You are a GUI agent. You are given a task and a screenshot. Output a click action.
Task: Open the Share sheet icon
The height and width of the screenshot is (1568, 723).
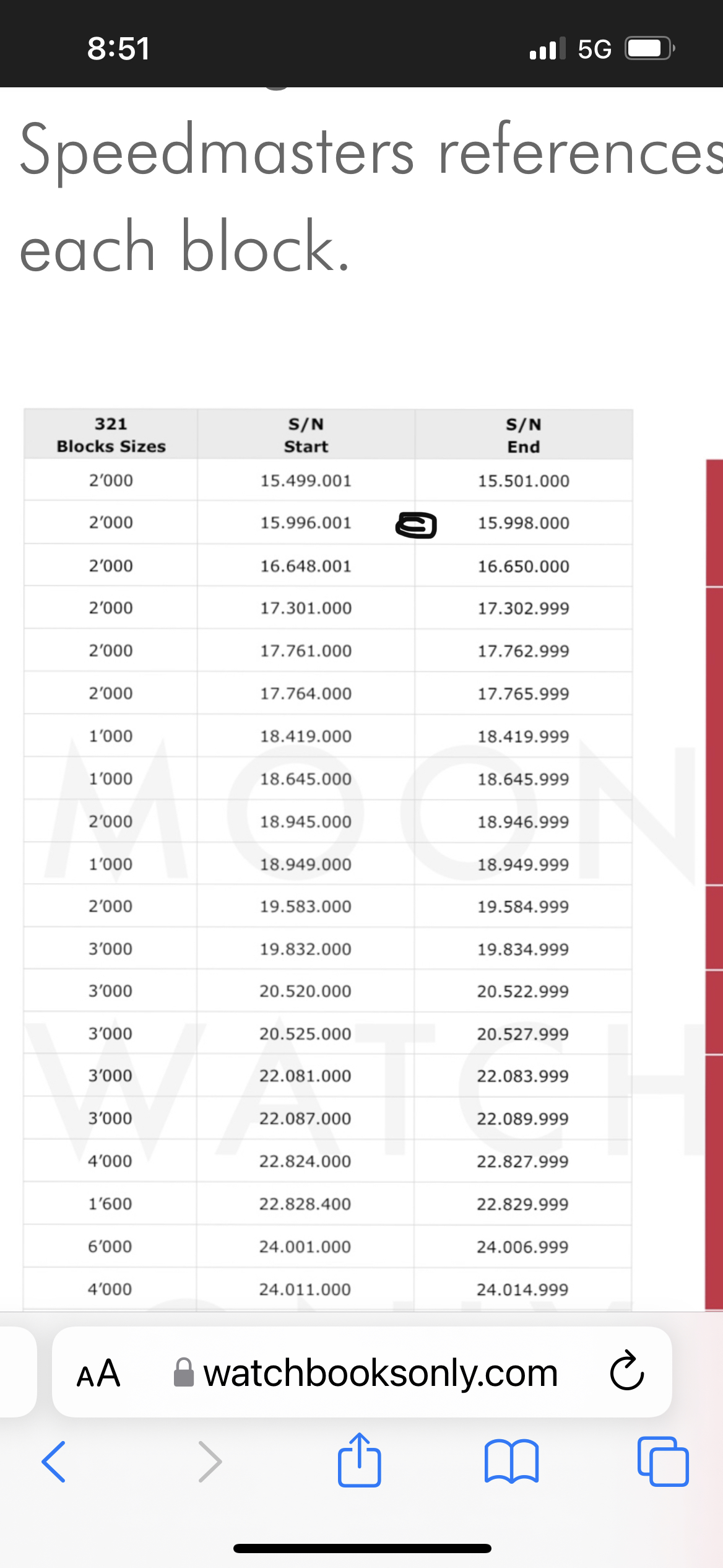359,1460
